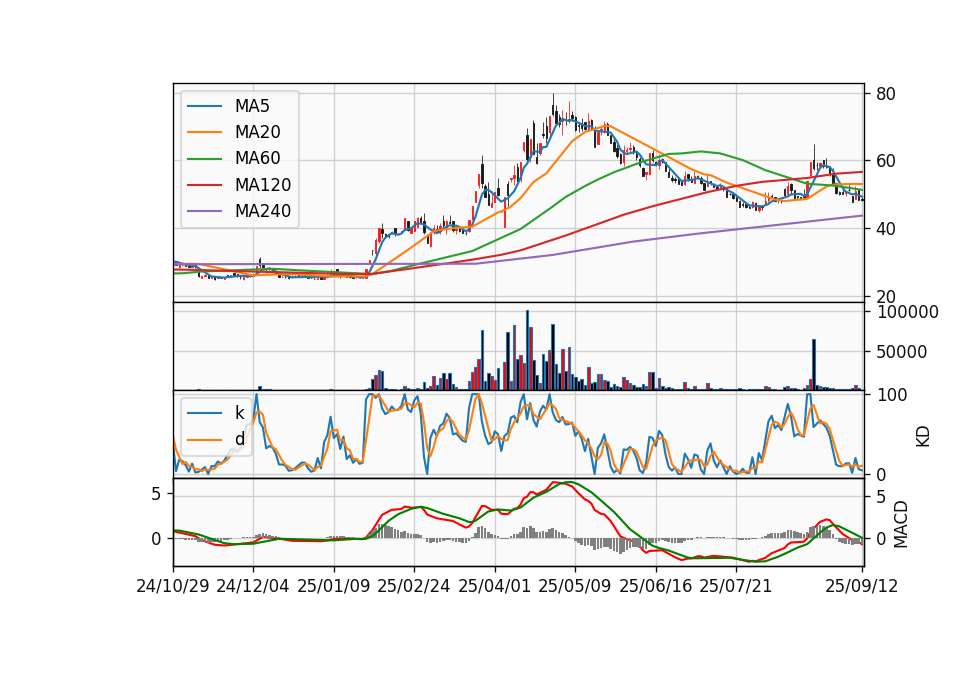Click the left MACD axis value 0
Screen dimensions: 960x690
tap(156, 539)
